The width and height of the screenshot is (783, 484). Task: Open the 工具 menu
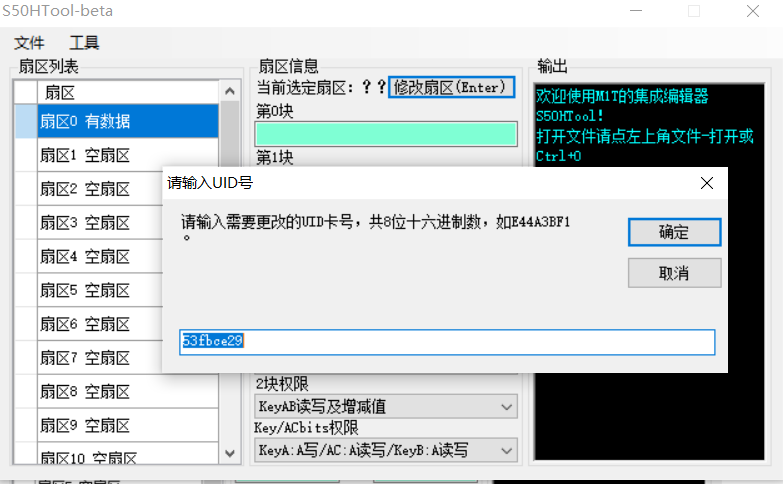point(84,43)
